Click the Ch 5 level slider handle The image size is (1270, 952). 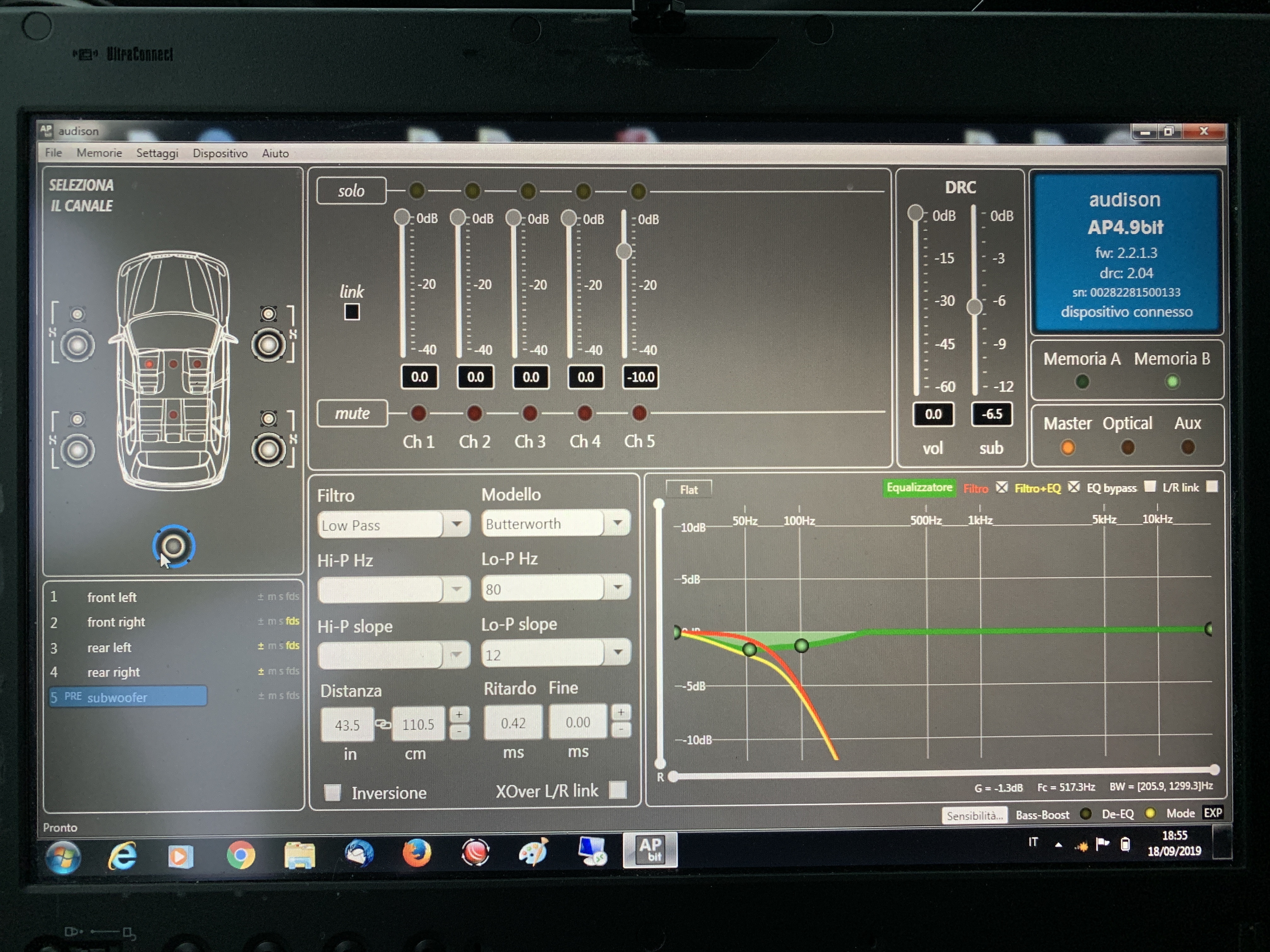[624, 251]
